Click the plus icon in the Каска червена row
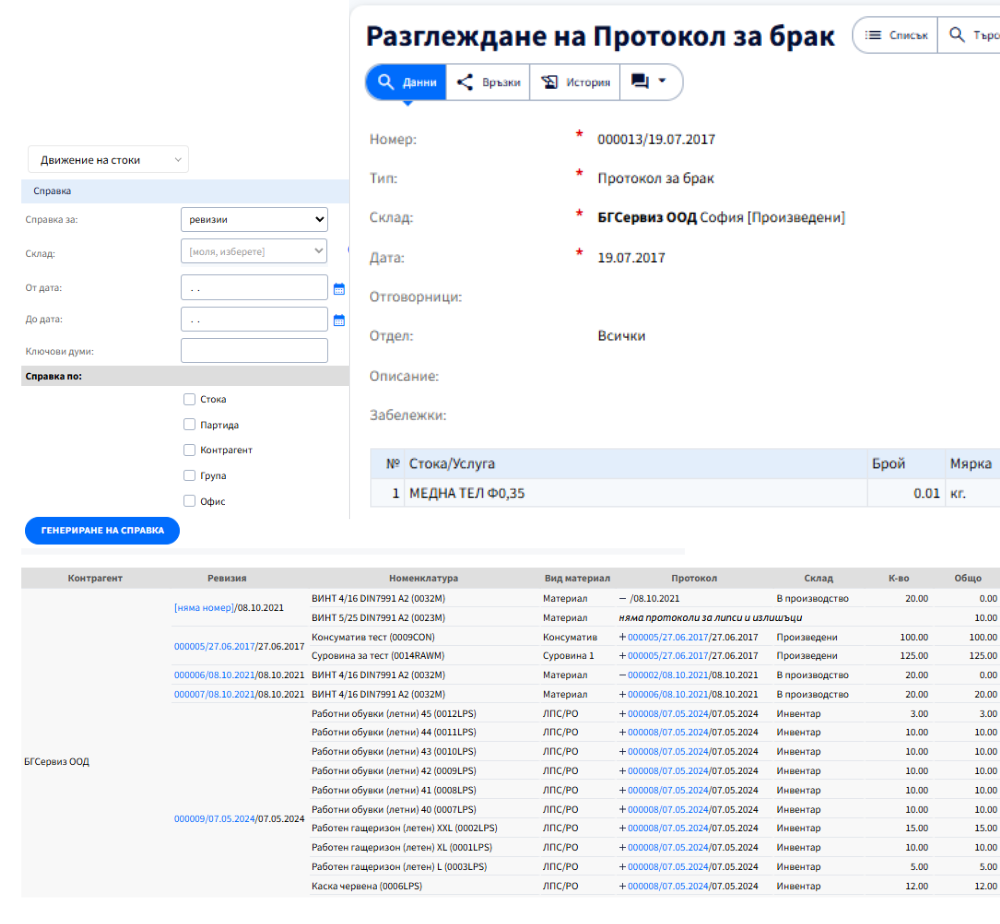The image size is (1000, 924). [622, 886]
